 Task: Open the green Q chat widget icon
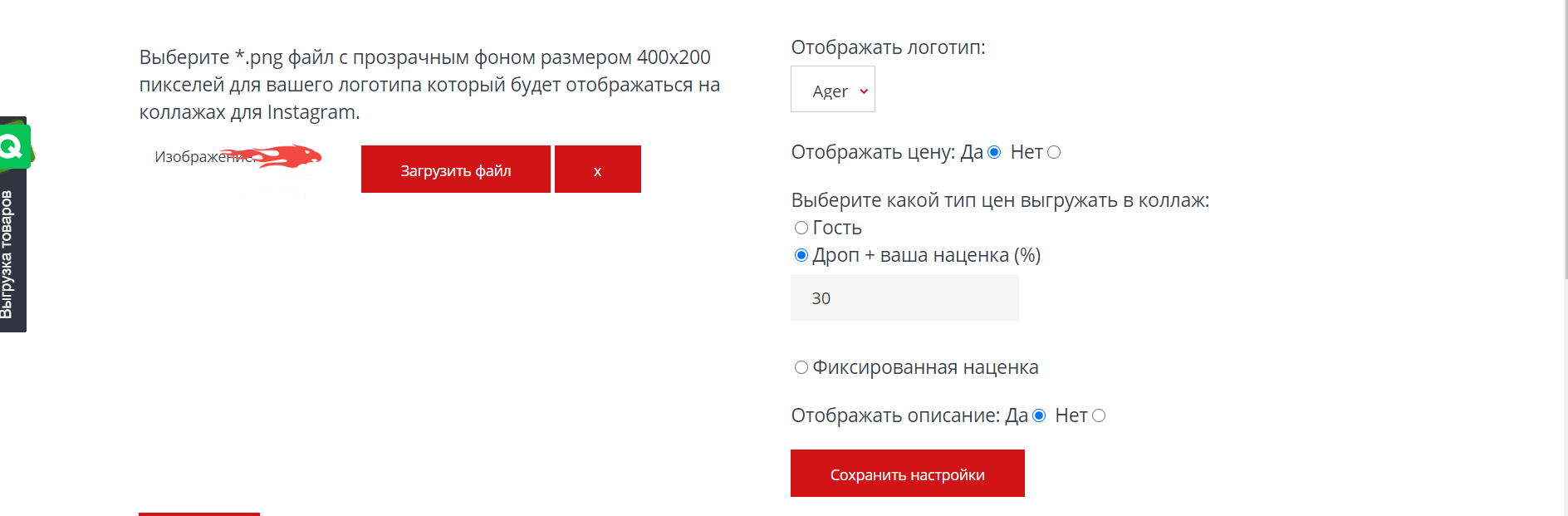14,147
